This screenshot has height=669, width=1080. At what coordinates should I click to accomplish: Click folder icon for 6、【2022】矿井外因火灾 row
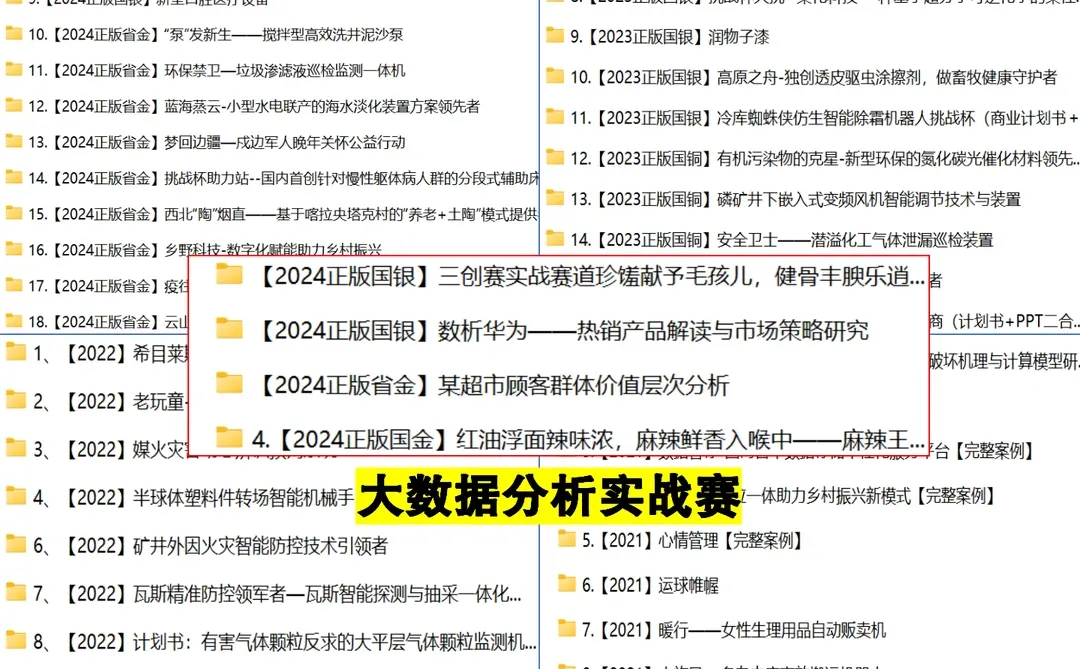coord(16,546)
